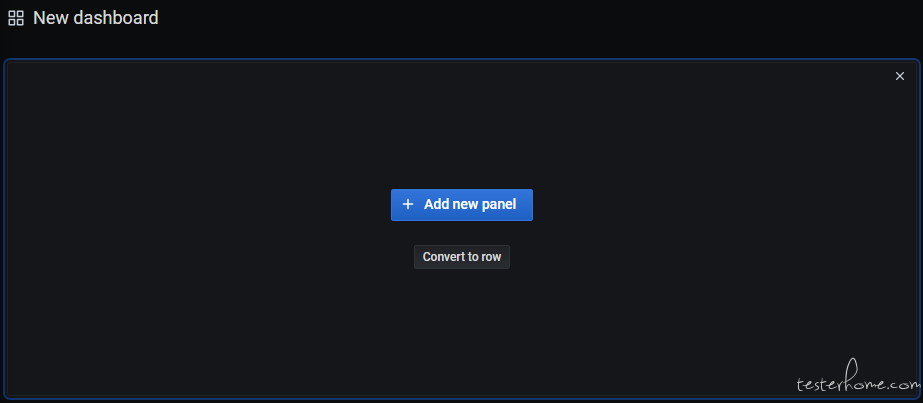Click the New dashboard title text
Viewport: 923px width, 403px height.
[x=95, y=18]
